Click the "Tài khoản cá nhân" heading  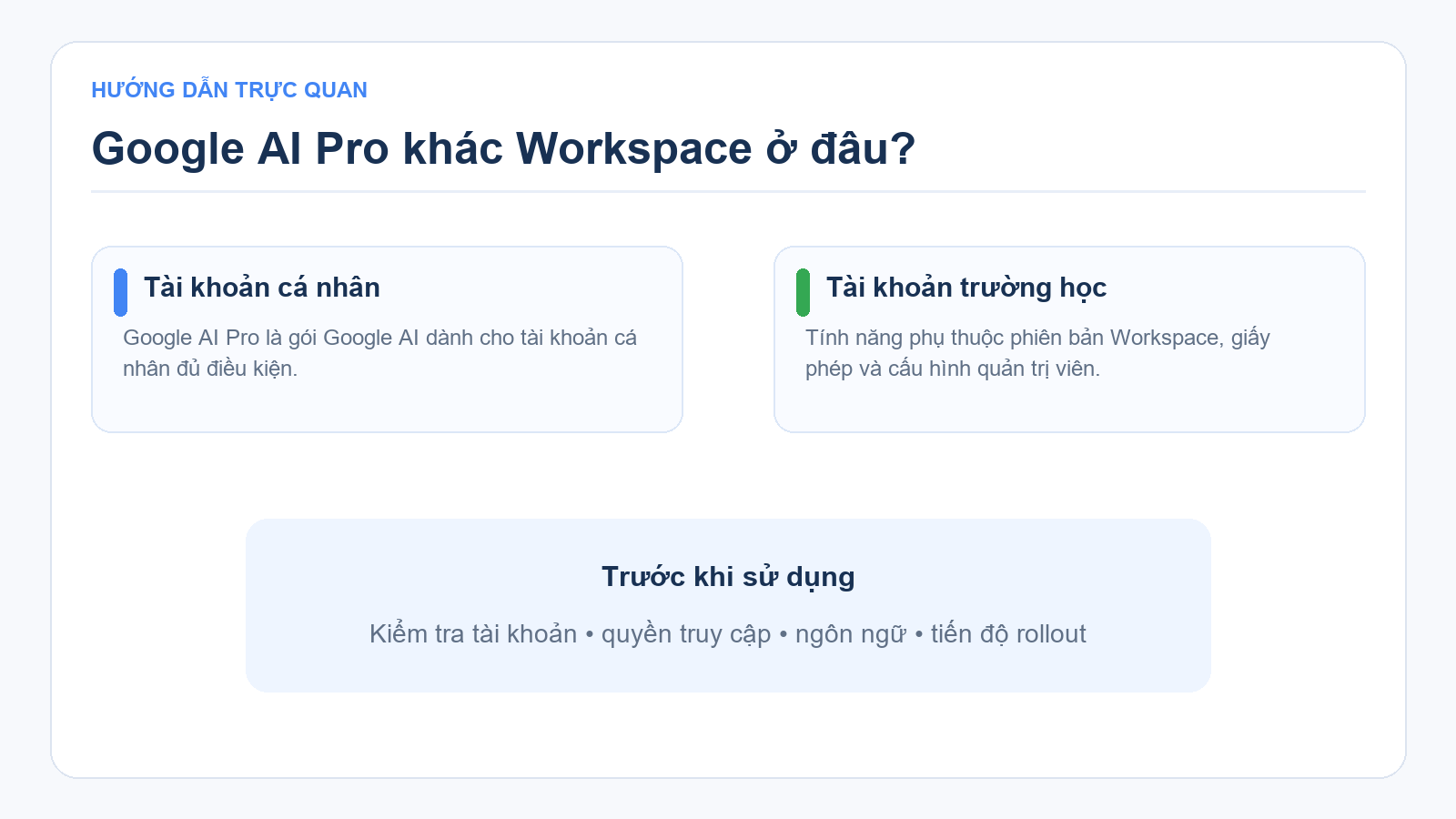pos(262,288)
